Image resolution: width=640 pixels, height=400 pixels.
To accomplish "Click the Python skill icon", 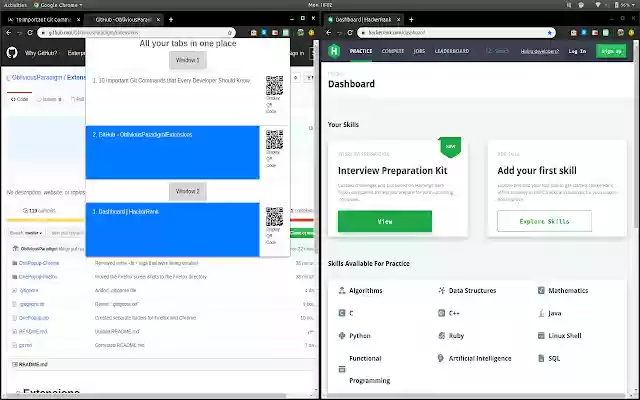I will coord(342,336).
